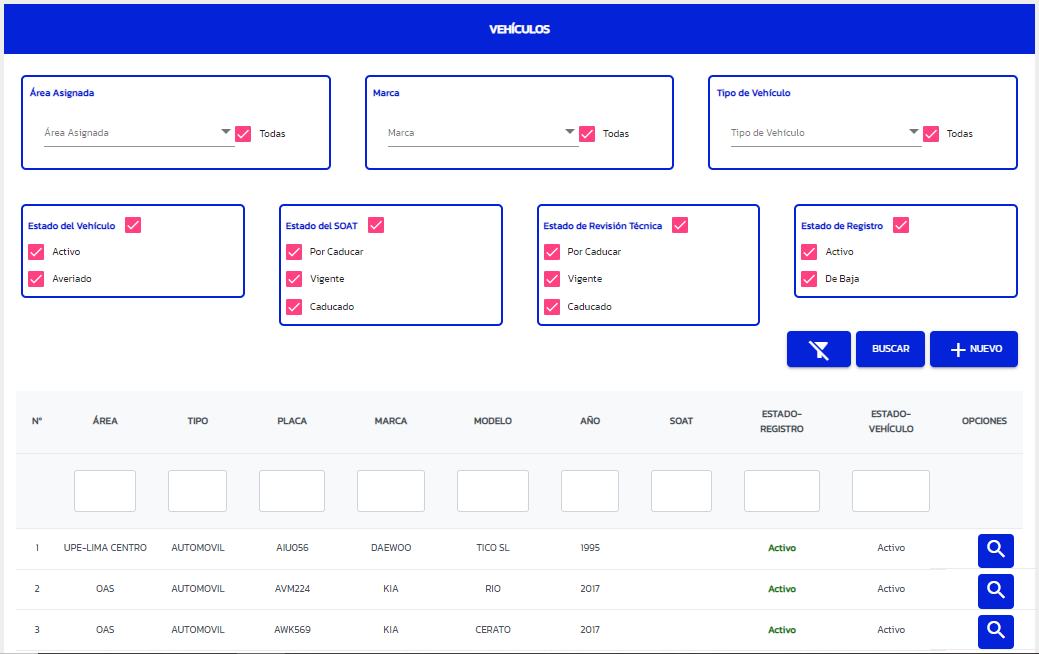
Task: Click the clear filters funnel icon button
Action: coord(818,349)
